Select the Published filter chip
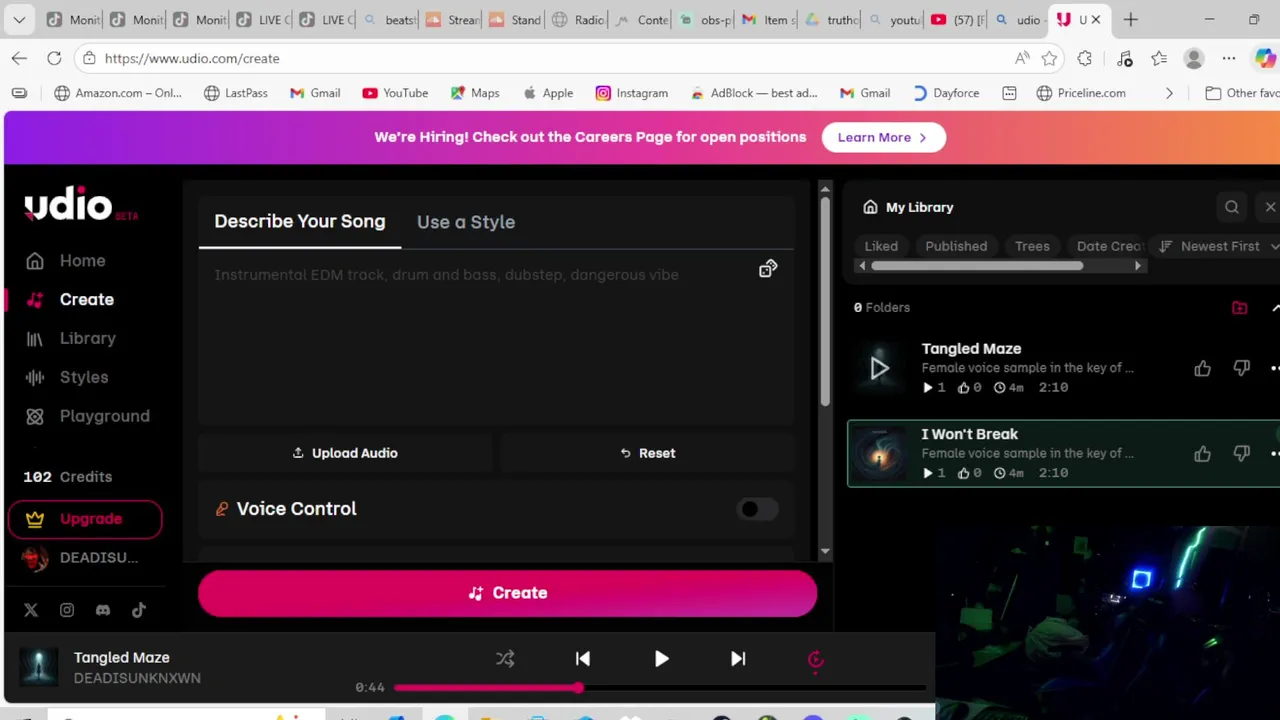Viewport: 1280px width, 720px height. pyautogui.click(x=956, y=246)
